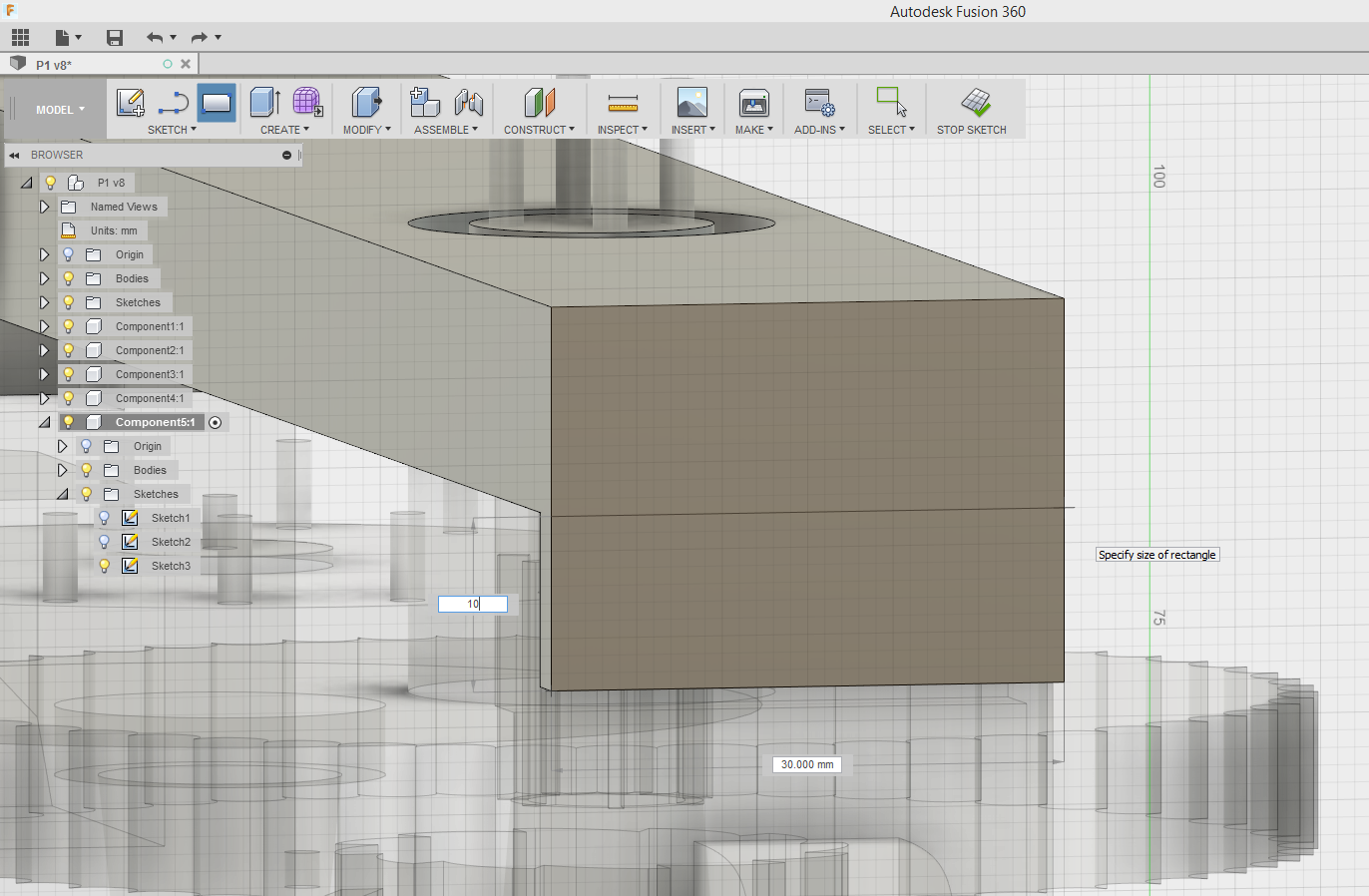Toggle Sketch1 visibility bulb
This screenshot has width=1369, height=896.
[x=104, y=518]
